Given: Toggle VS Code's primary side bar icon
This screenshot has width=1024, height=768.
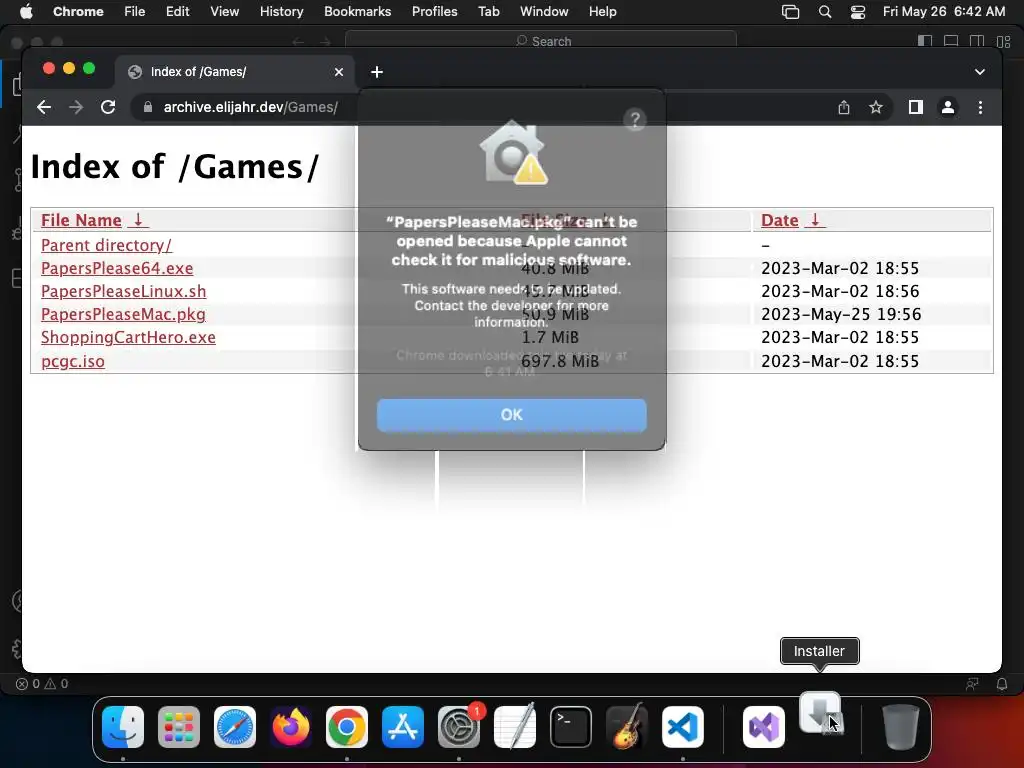Looking at the screenshot, I should [925, 41].
